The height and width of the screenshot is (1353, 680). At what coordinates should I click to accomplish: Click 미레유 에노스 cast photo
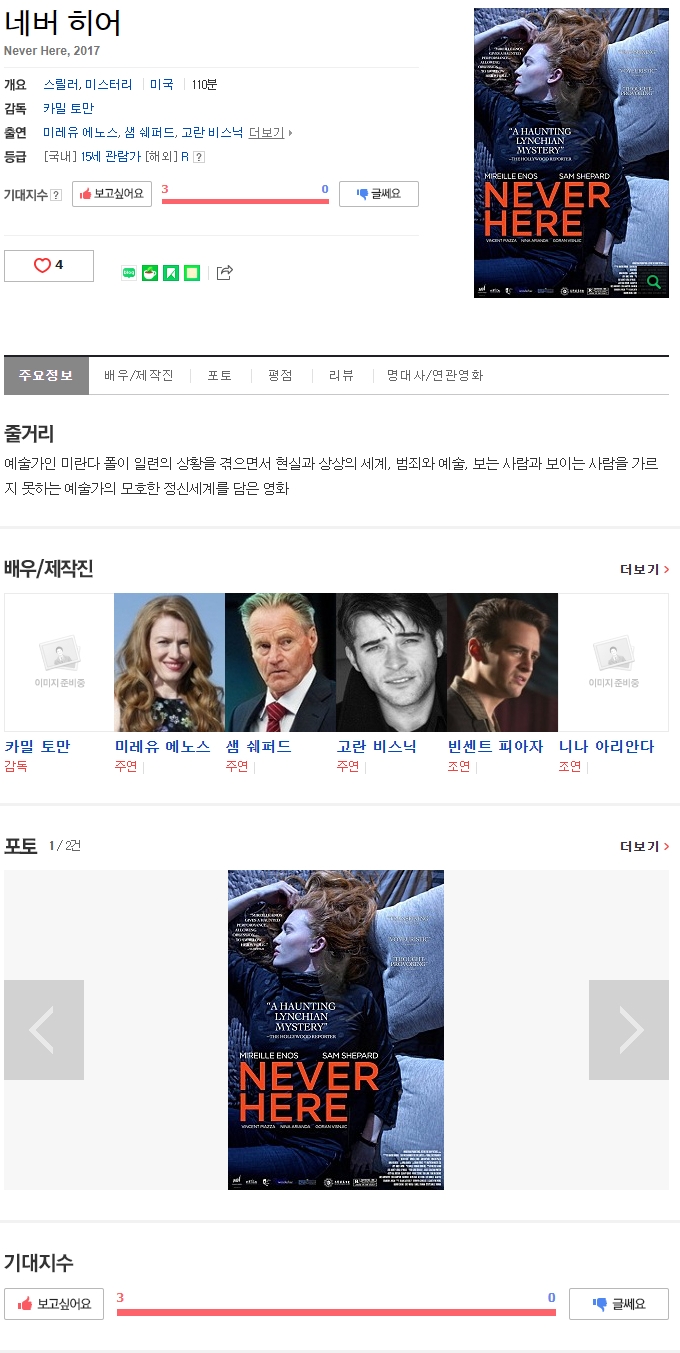[x=169, y=662]
